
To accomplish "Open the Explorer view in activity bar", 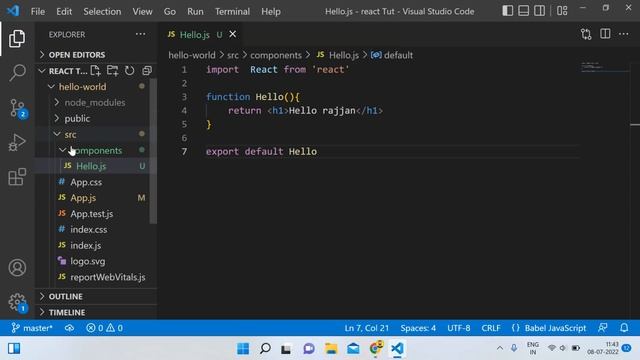I will click(17, 38).
